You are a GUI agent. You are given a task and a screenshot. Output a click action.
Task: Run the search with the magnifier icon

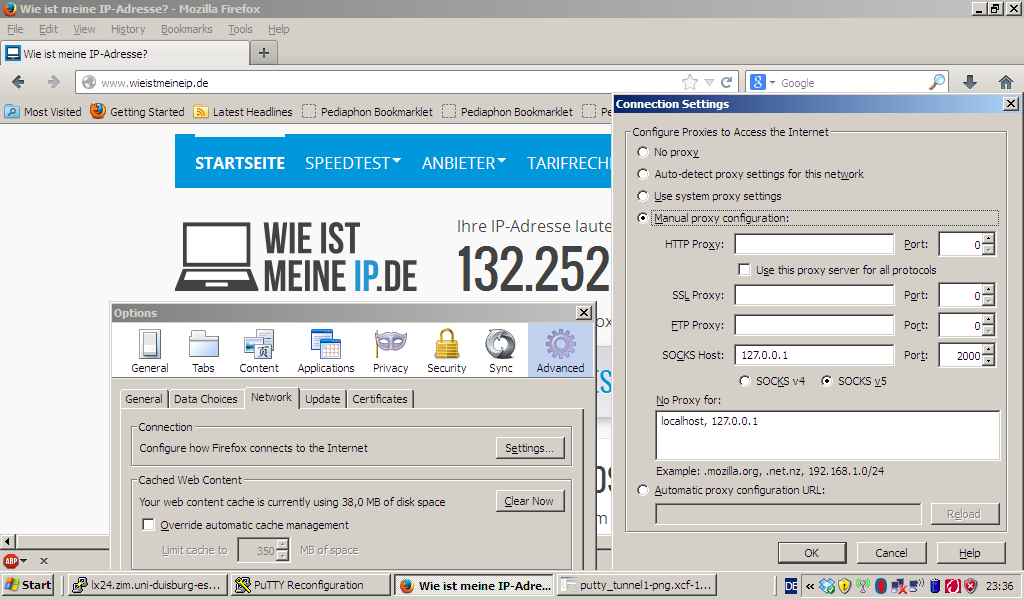(x=936, y=82)
